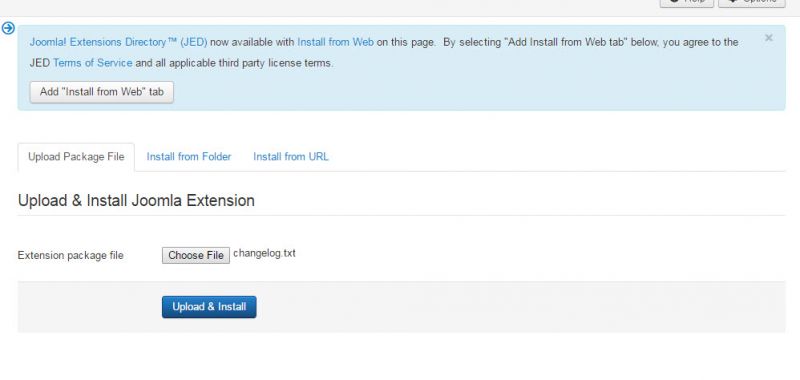Toggle the sidebar with the blue arrow icon
Viewport: 800px width, 380px height.
8,28
